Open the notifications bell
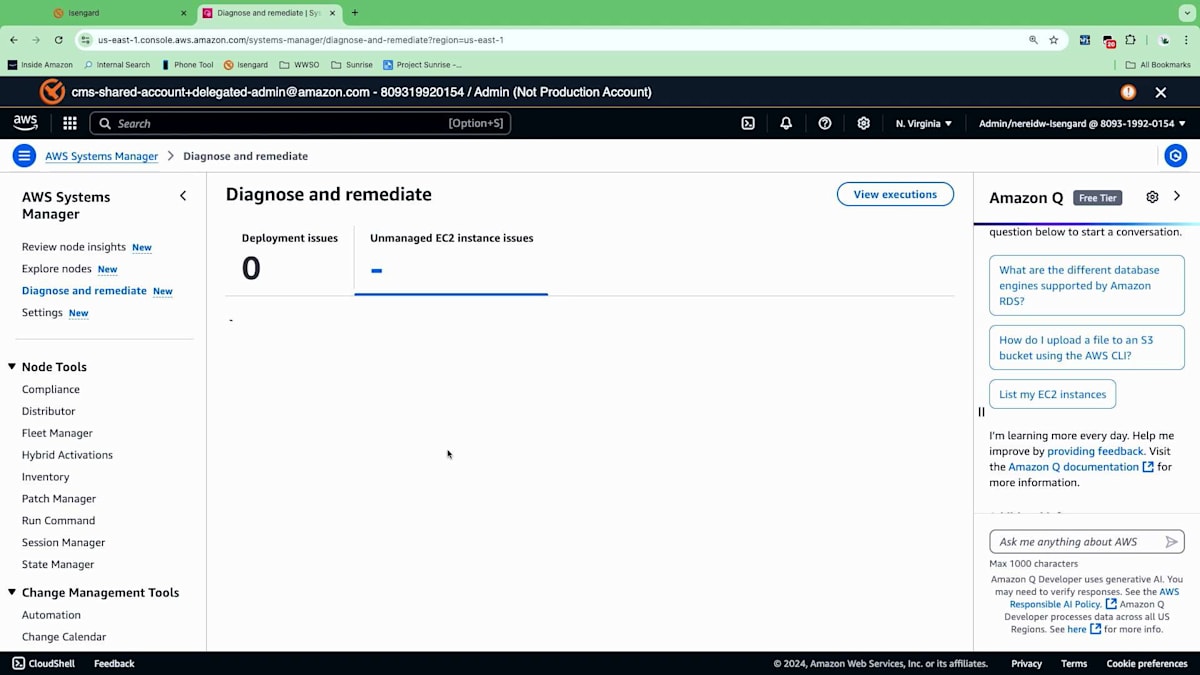This screenshot has width=1200, height=675. pos(786,123)
